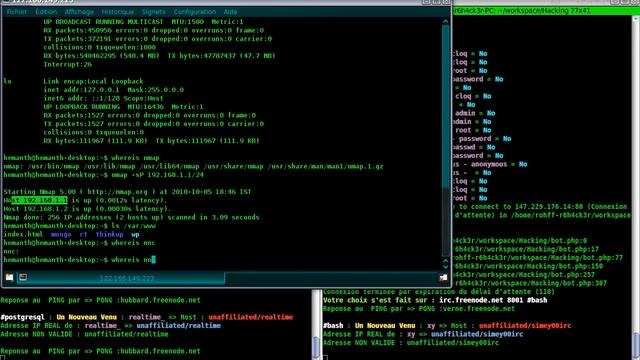The width and height of the screenshot is (640, 360).
Task: Open the Édition menu
Action: click(x=46, y=12)
